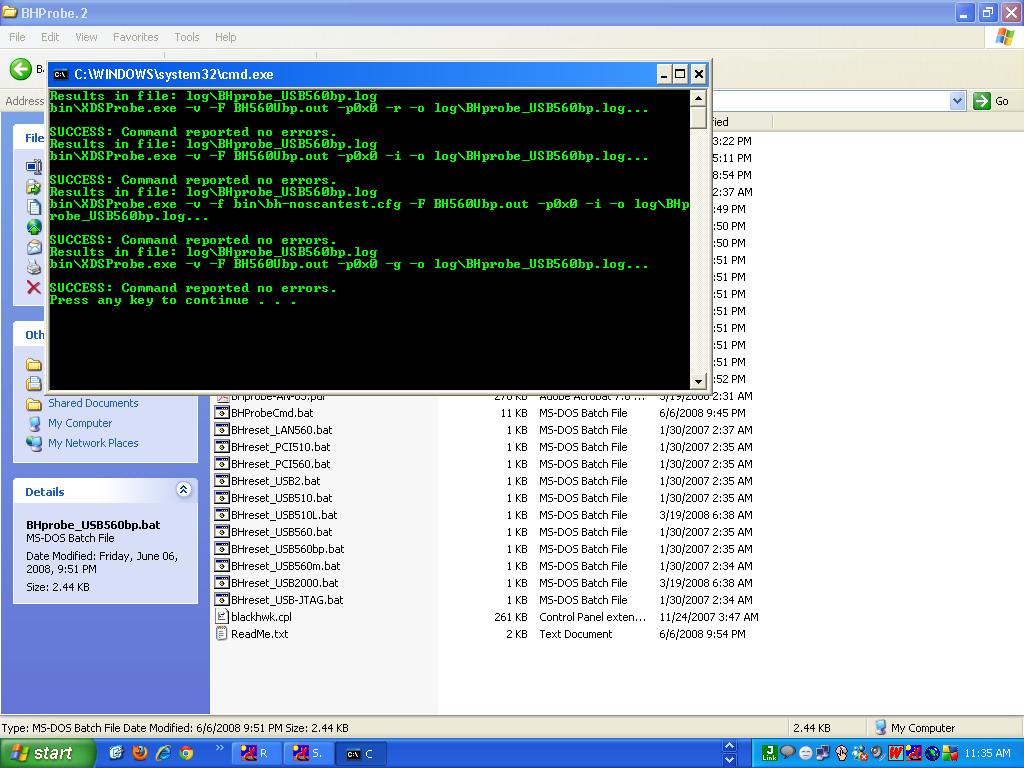Open the Help menu

tap(225, 37)
